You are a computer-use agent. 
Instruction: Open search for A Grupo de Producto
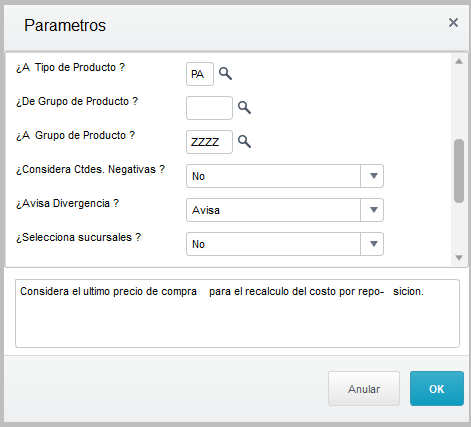click(244, 142)
